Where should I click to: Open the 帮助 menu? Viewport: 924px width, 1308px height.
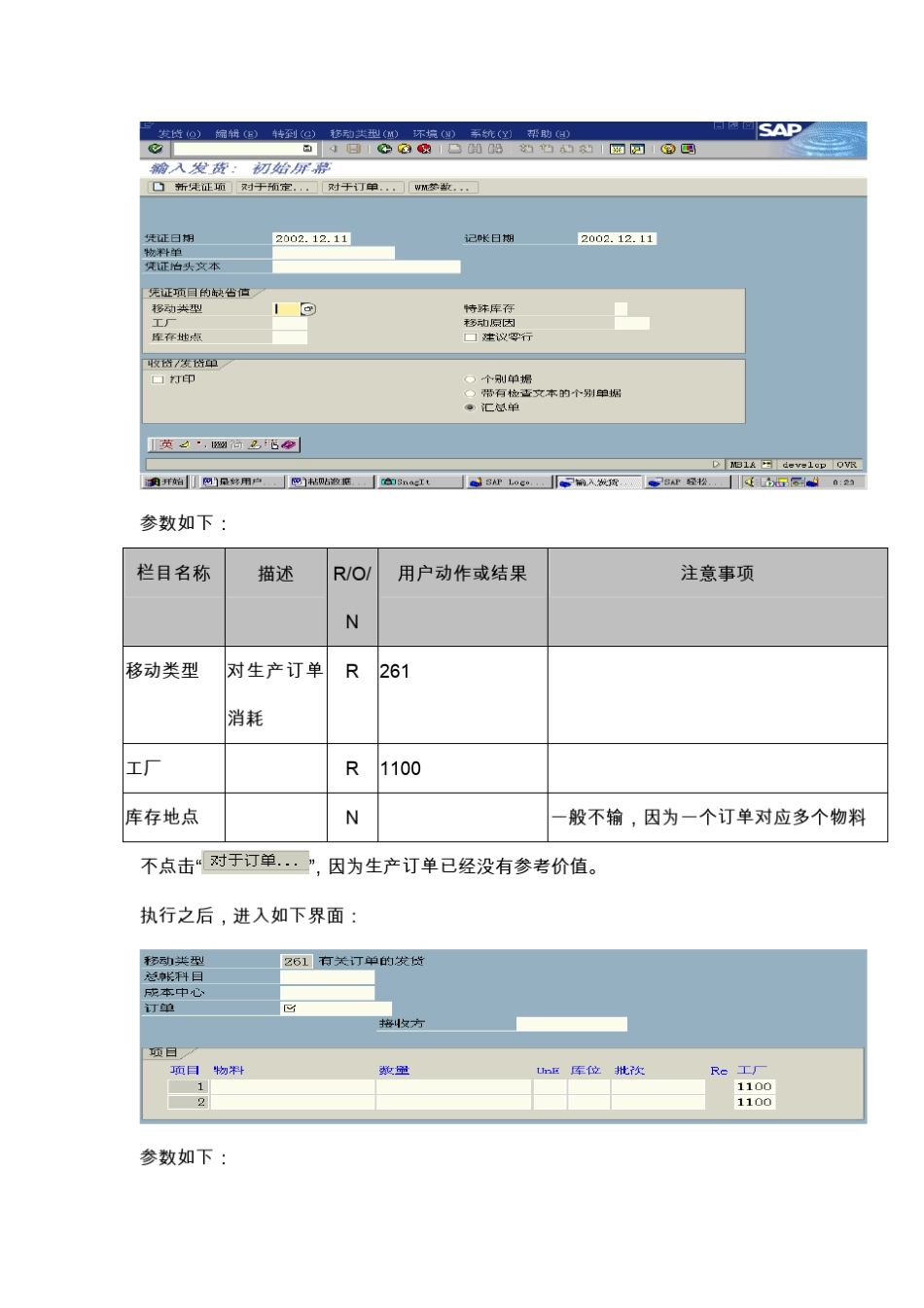coord(548,134)
